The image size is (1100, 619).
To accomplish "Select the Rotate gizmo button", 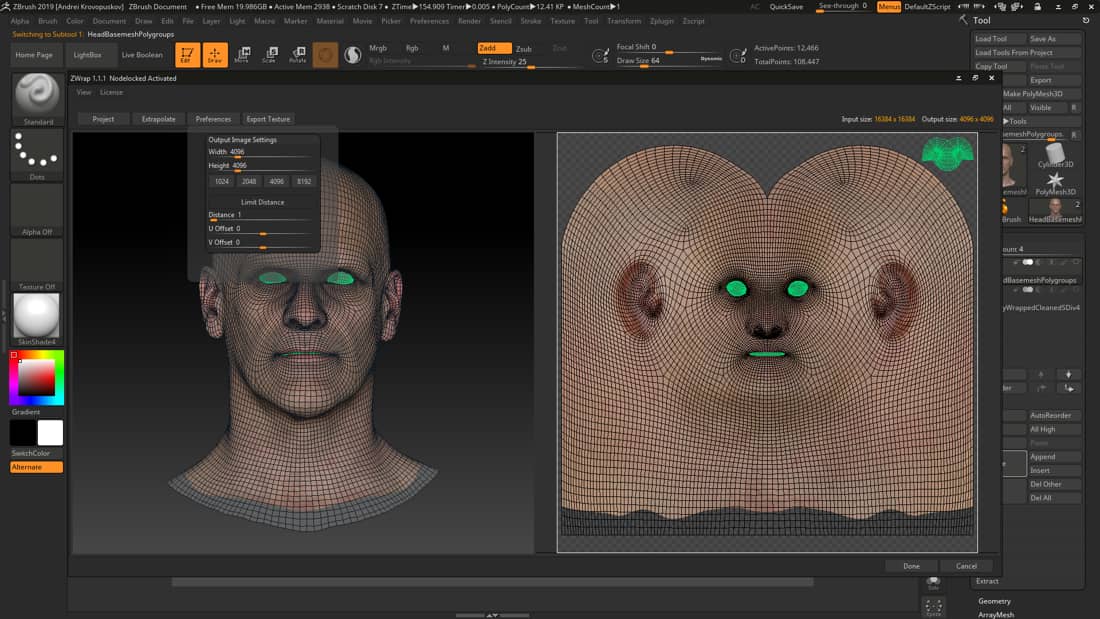I will pos(298,54).
